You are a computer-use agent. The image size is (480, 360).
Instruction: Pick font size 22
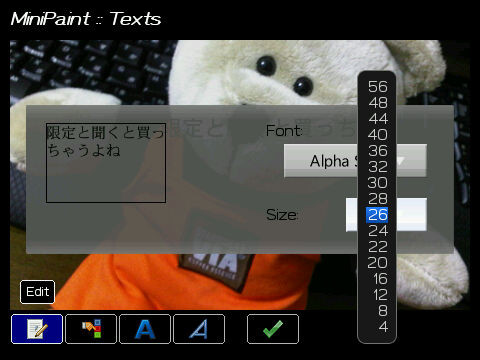click(378, 247)
